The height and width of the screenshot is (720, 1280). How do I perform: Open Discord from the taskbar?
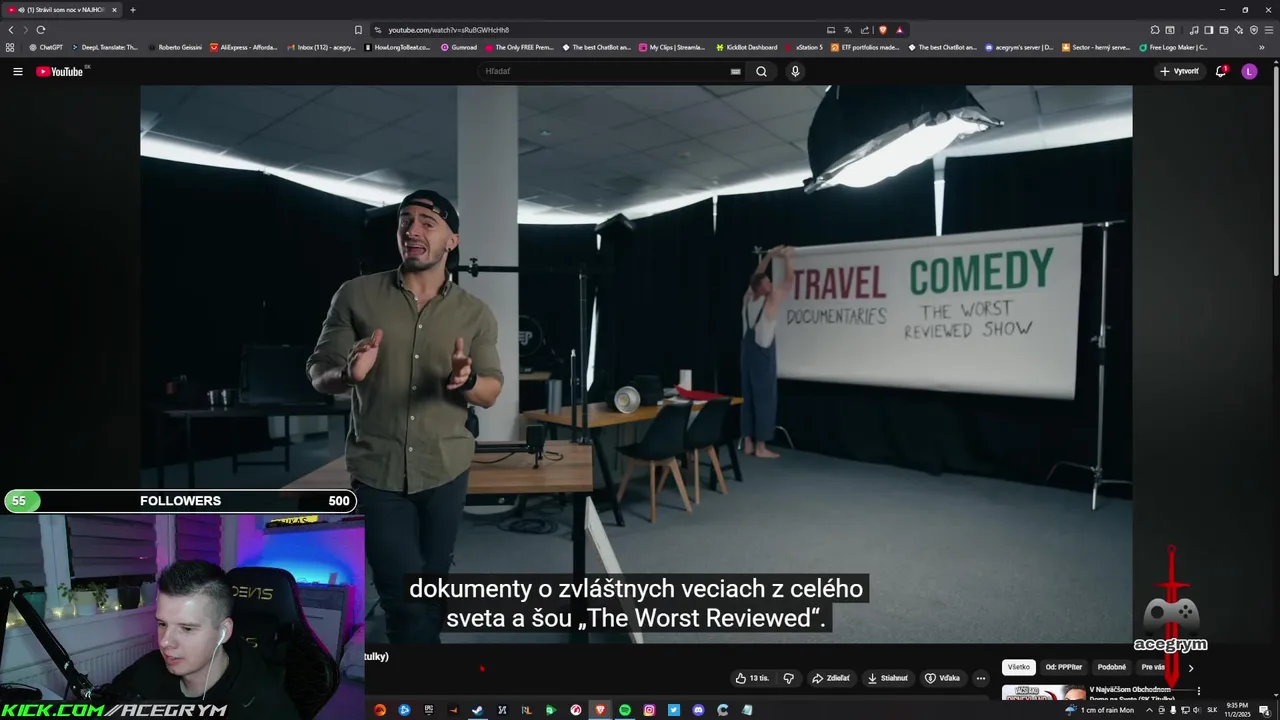point(698,710)
